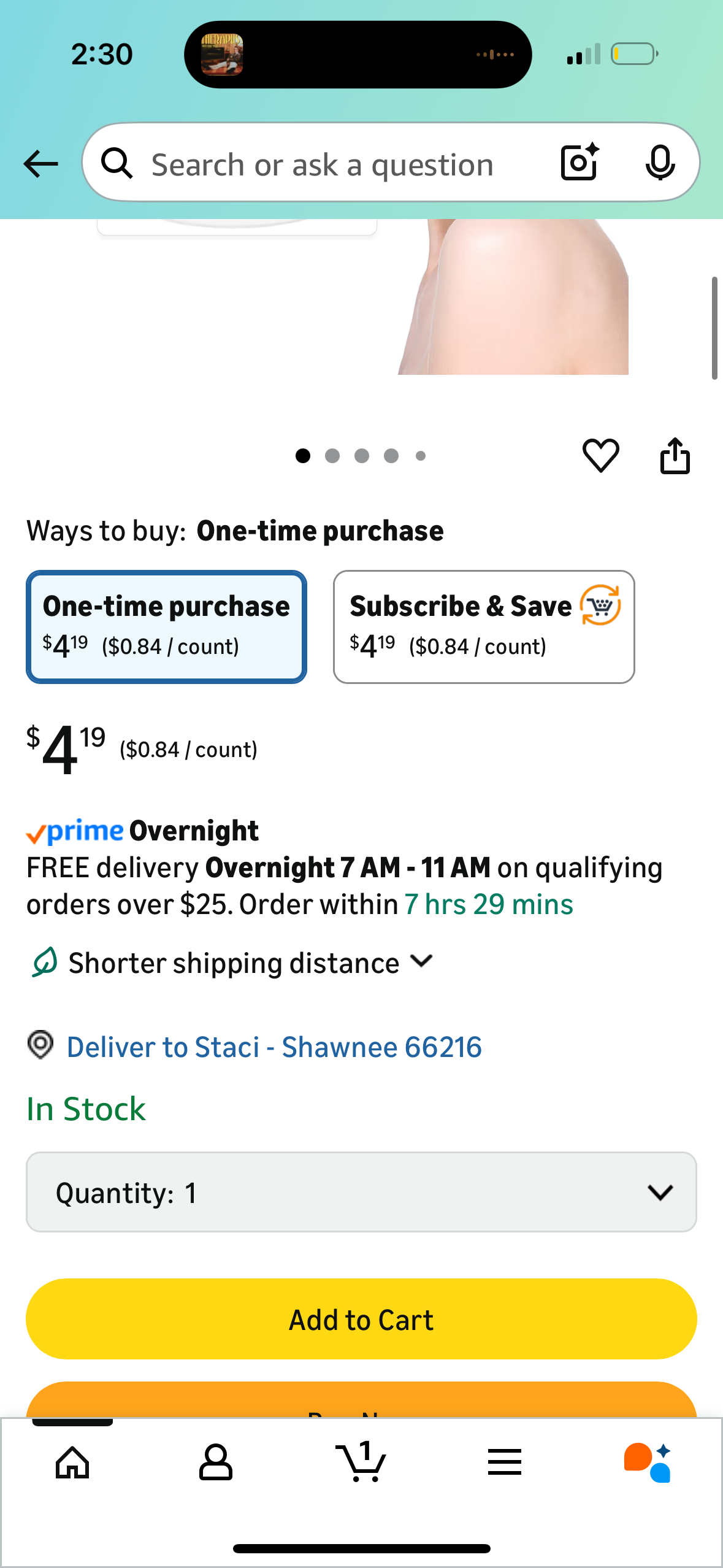Viewport: 723px width, 1568px height.
Task: Tap the back arrow icon
Action: point(40,164)
